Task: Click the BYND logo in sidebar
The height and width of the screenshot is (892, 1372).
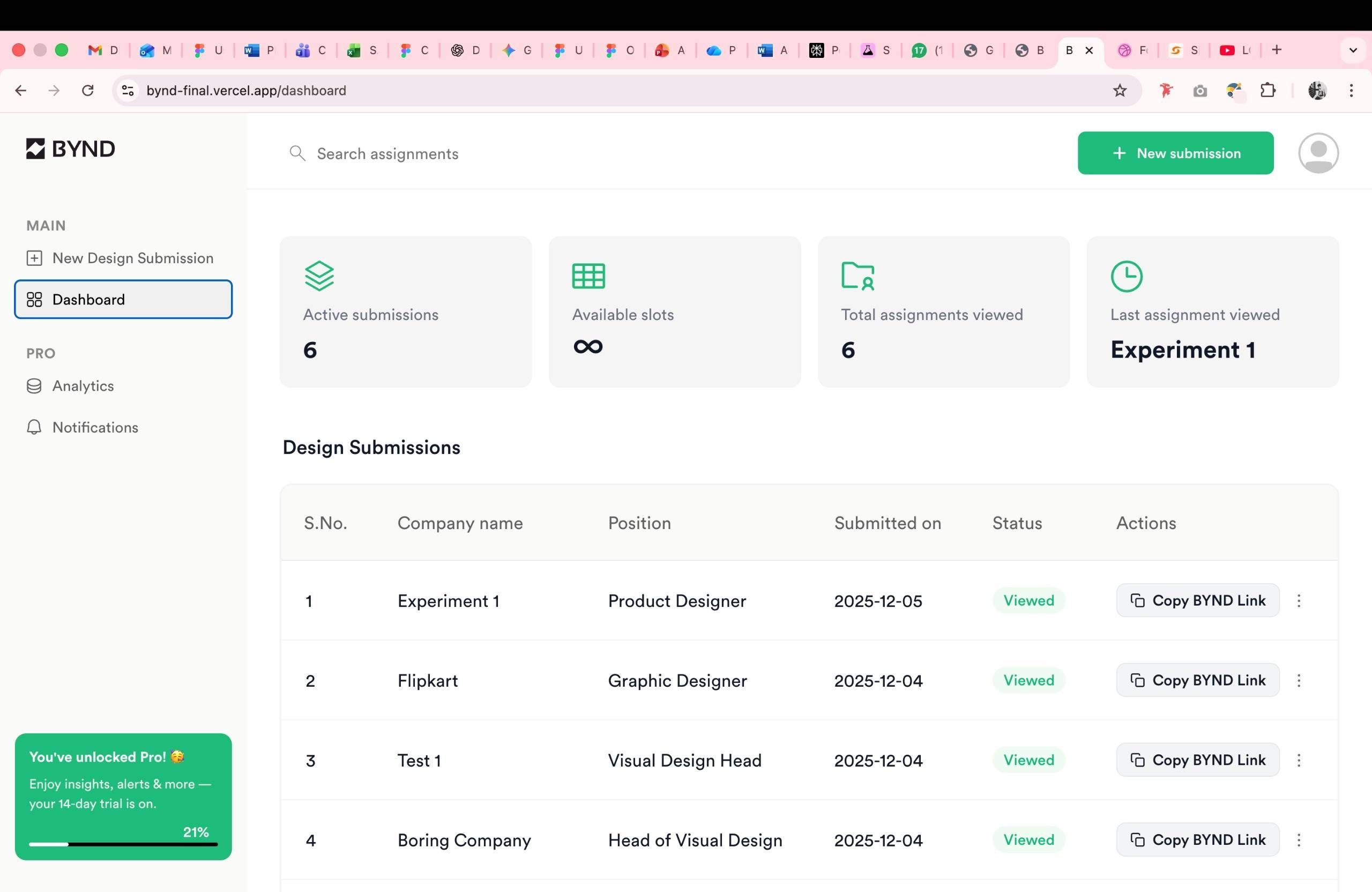Action: (x=70, y=149)
